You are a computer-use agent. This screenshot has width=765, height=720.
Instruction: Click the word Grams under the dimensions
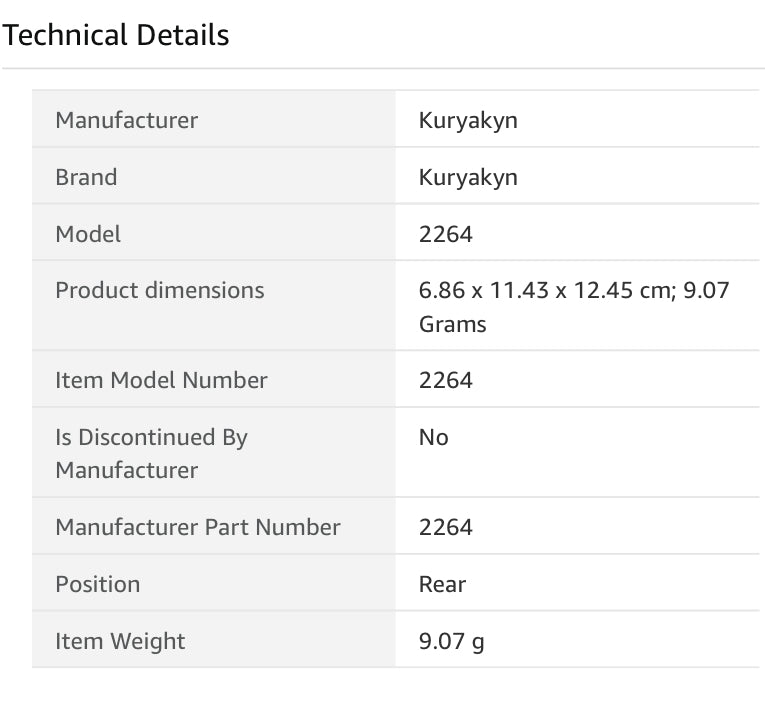tap(453, 324)
